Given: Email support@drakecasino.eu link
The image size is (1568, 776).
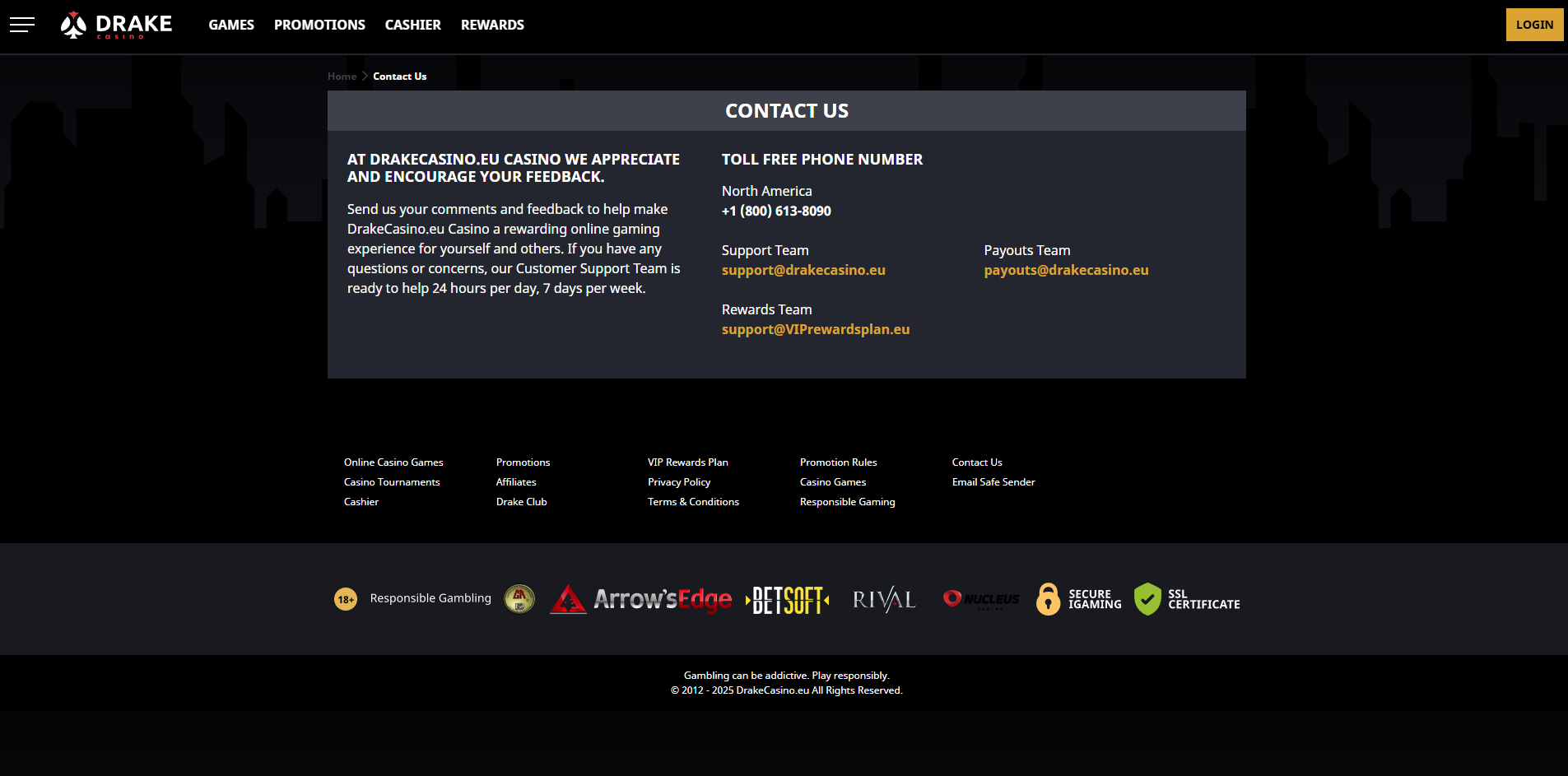Looking at the screenshot, I should [x=803, y=270].
